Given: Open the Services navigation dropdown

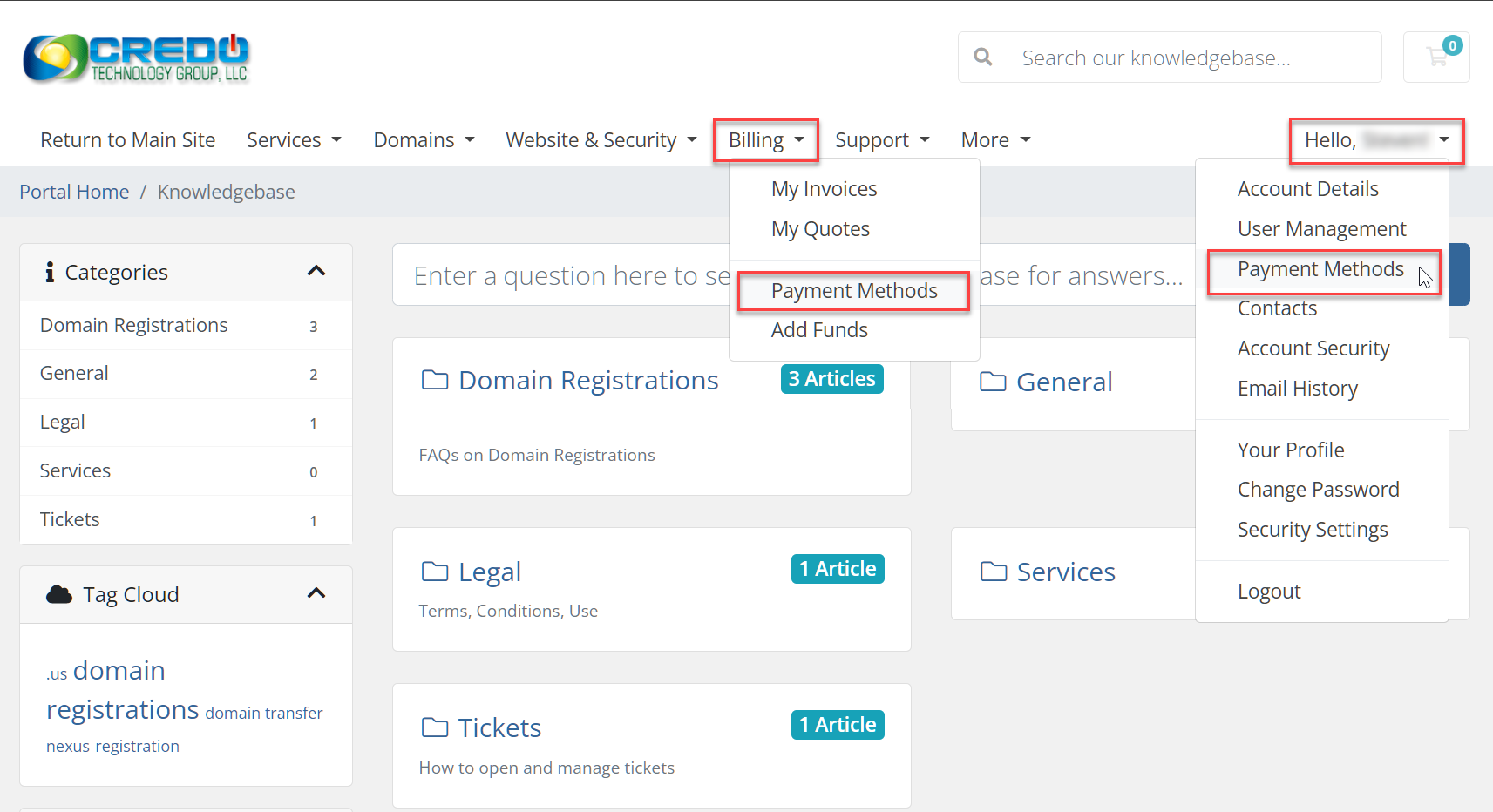Looking at the screenshot, I should coord(294,140).
